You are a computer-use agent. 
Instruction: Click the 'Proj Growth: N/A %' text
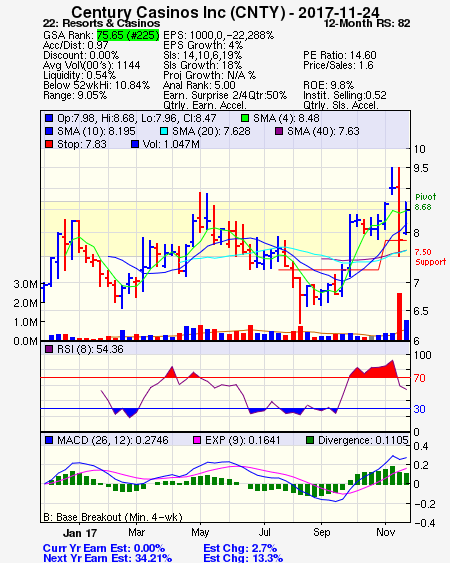(x=209, y=75)
